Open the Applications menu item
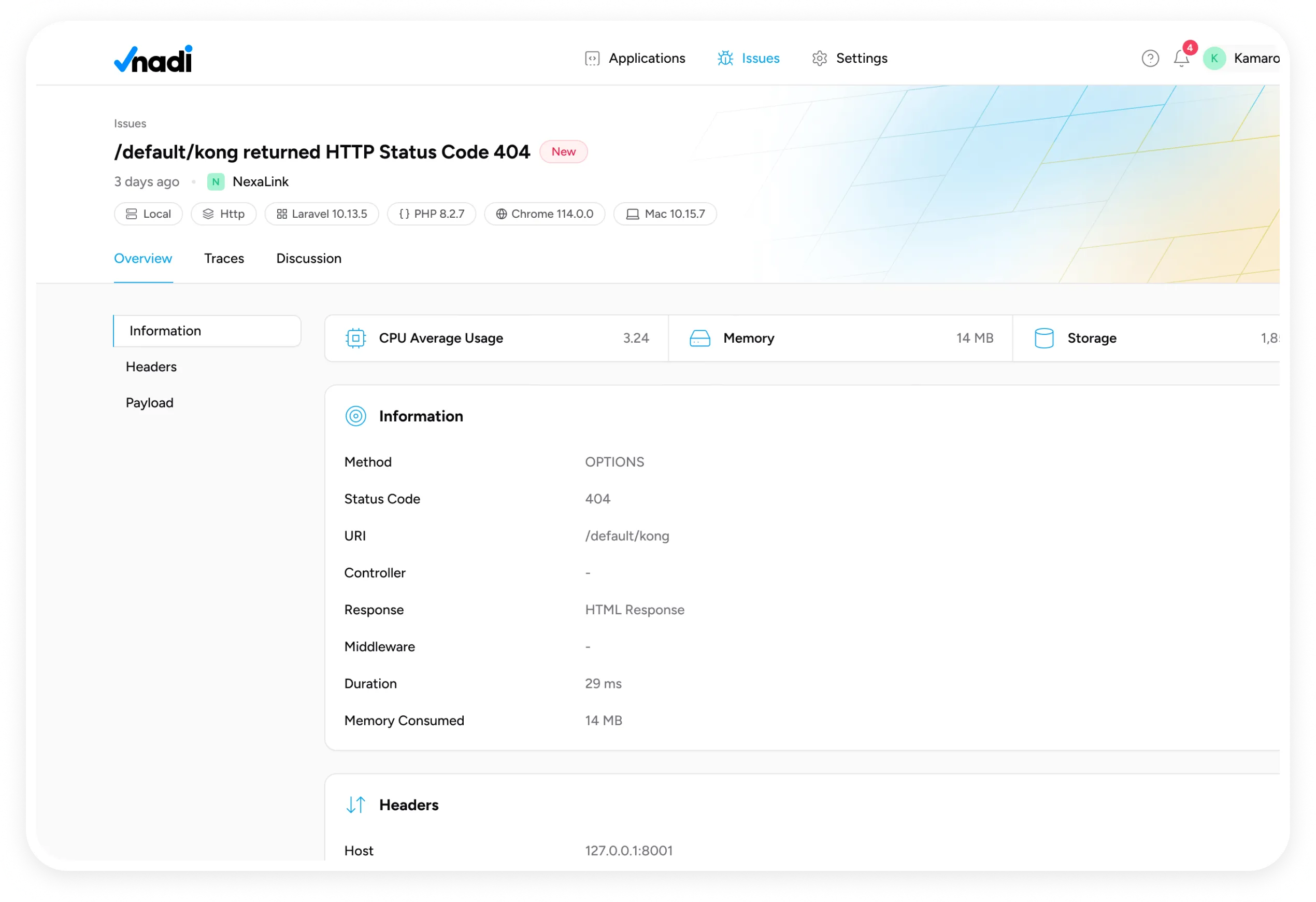 click(635, 59)
